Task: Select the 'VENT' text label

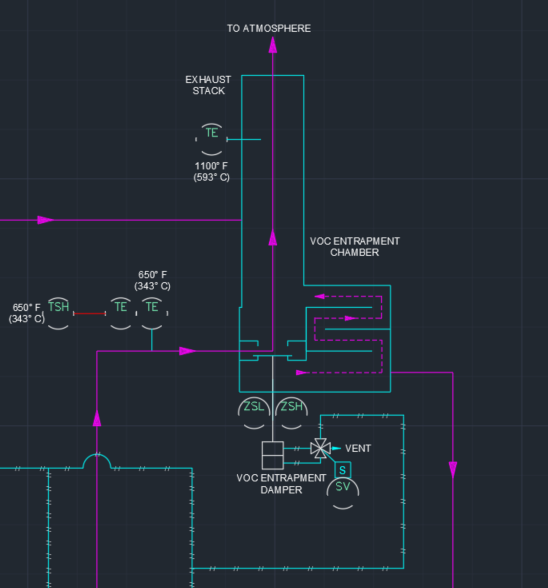Action: pyautogui.click(x=358, y=448)
